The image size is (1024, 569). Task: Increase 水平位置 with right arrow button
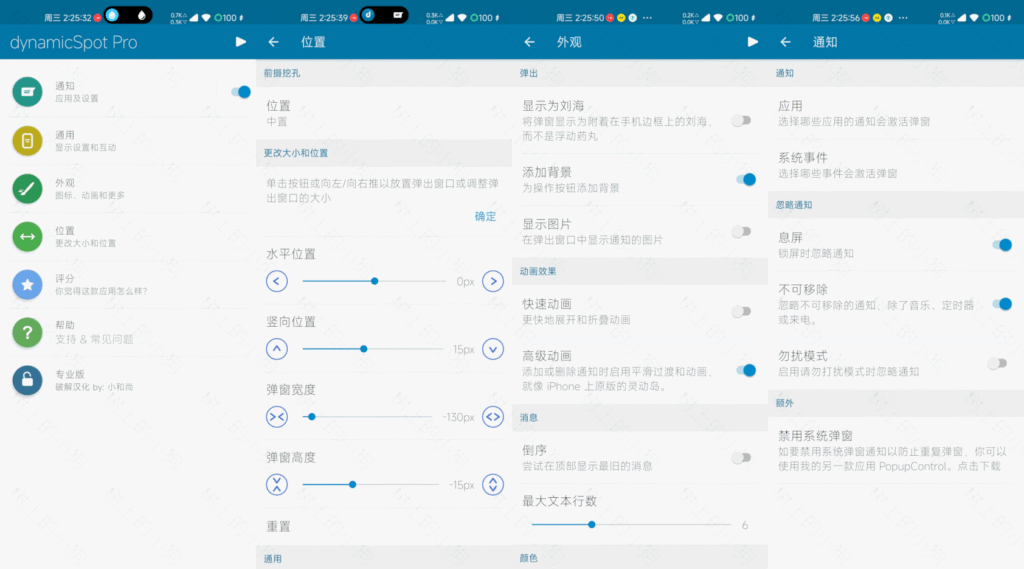click(493, 282)
